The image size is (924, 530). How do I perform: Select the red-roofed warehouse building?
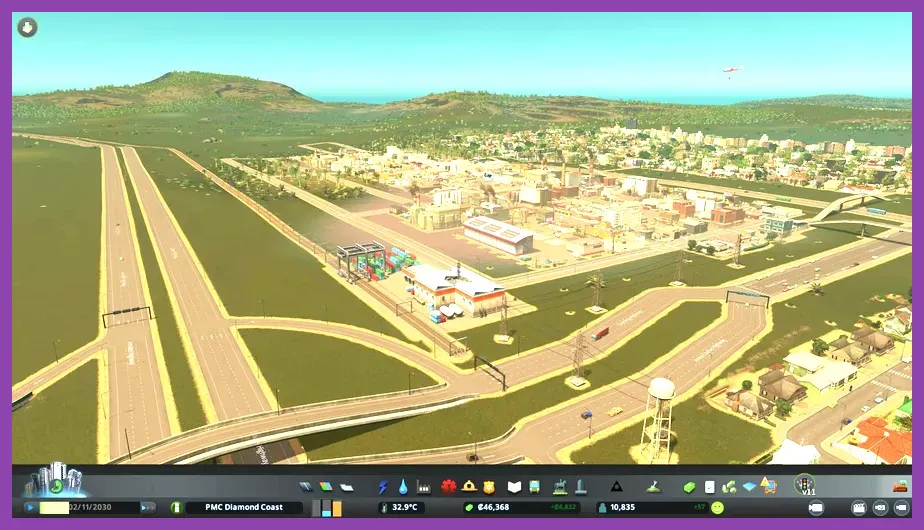coord(499,234)
